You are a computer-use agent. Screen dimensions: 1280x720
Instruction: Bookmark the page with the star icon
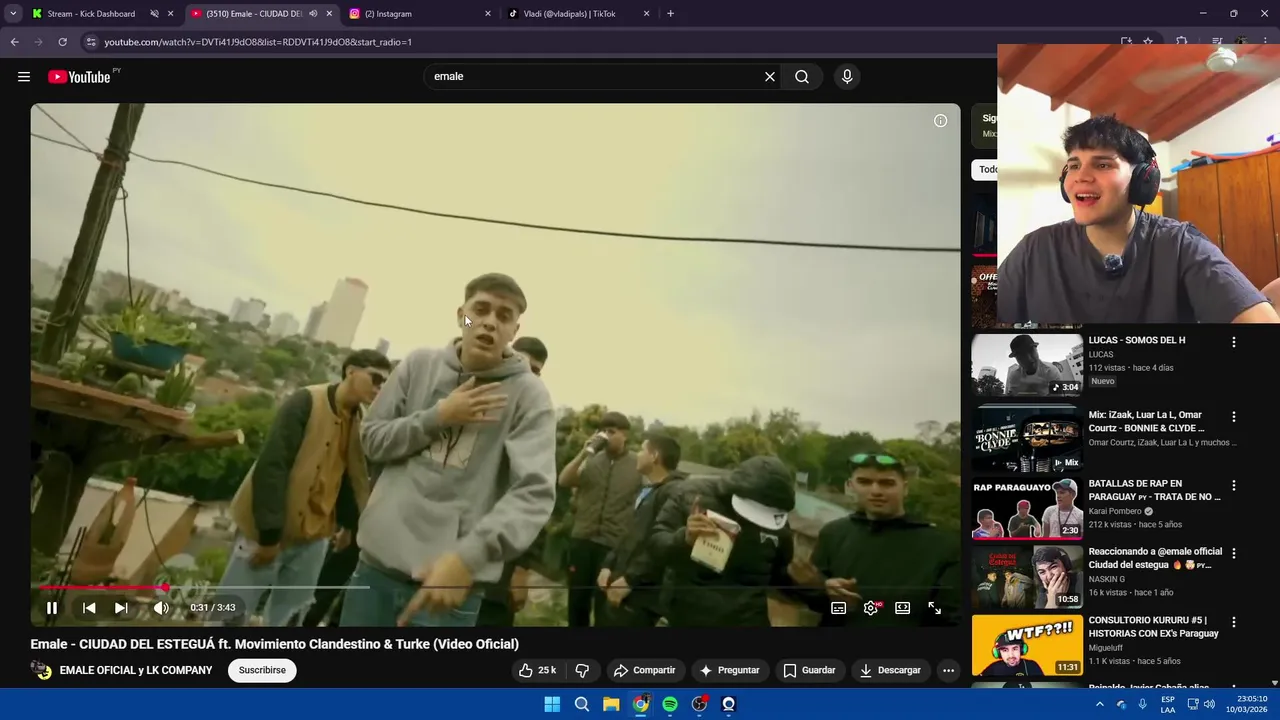[x=1149, y=42]
